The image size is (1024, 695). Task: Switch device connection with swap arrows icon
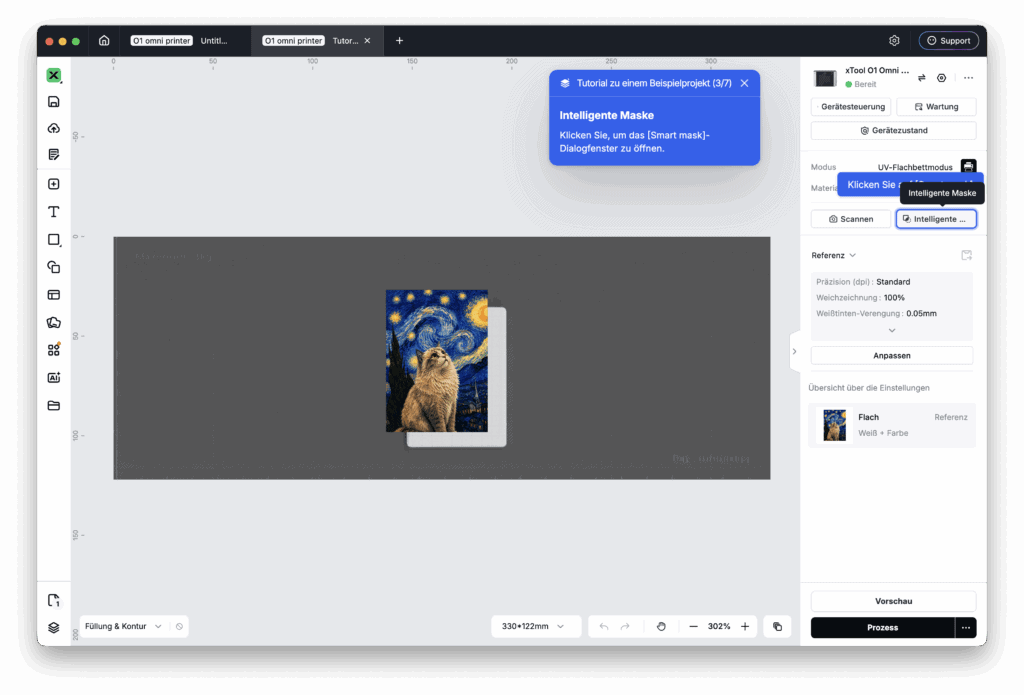(921, 78)
